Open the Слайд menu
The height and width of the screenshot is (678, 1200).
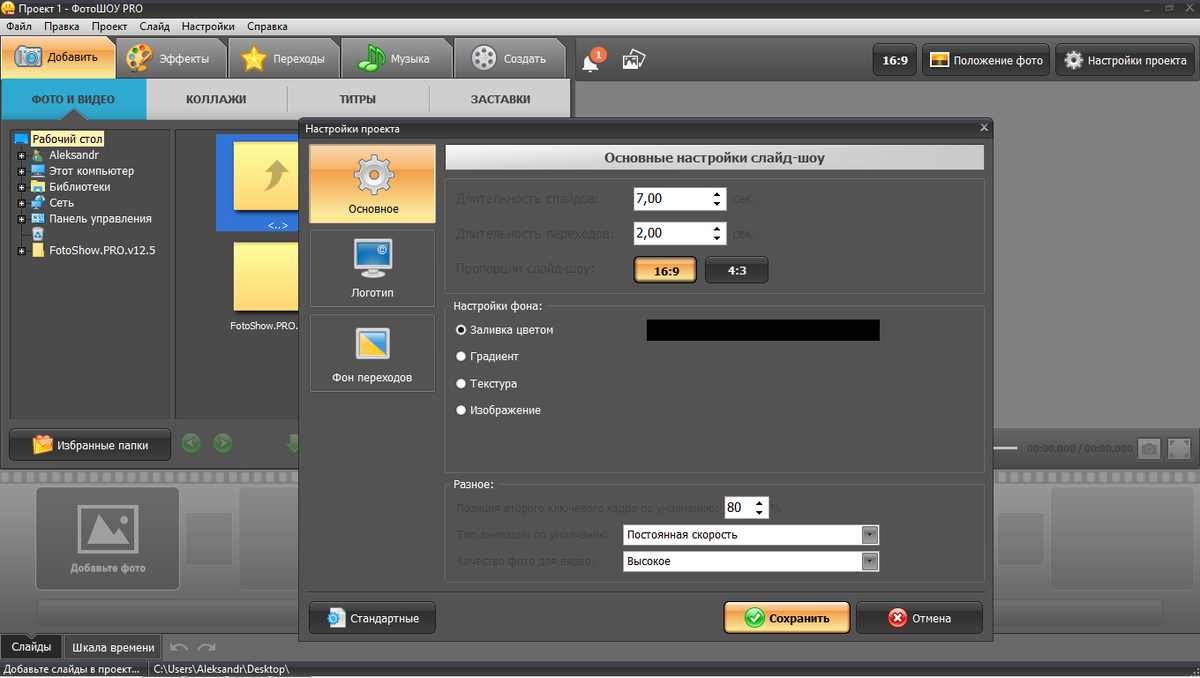click(x=154, y=26)
